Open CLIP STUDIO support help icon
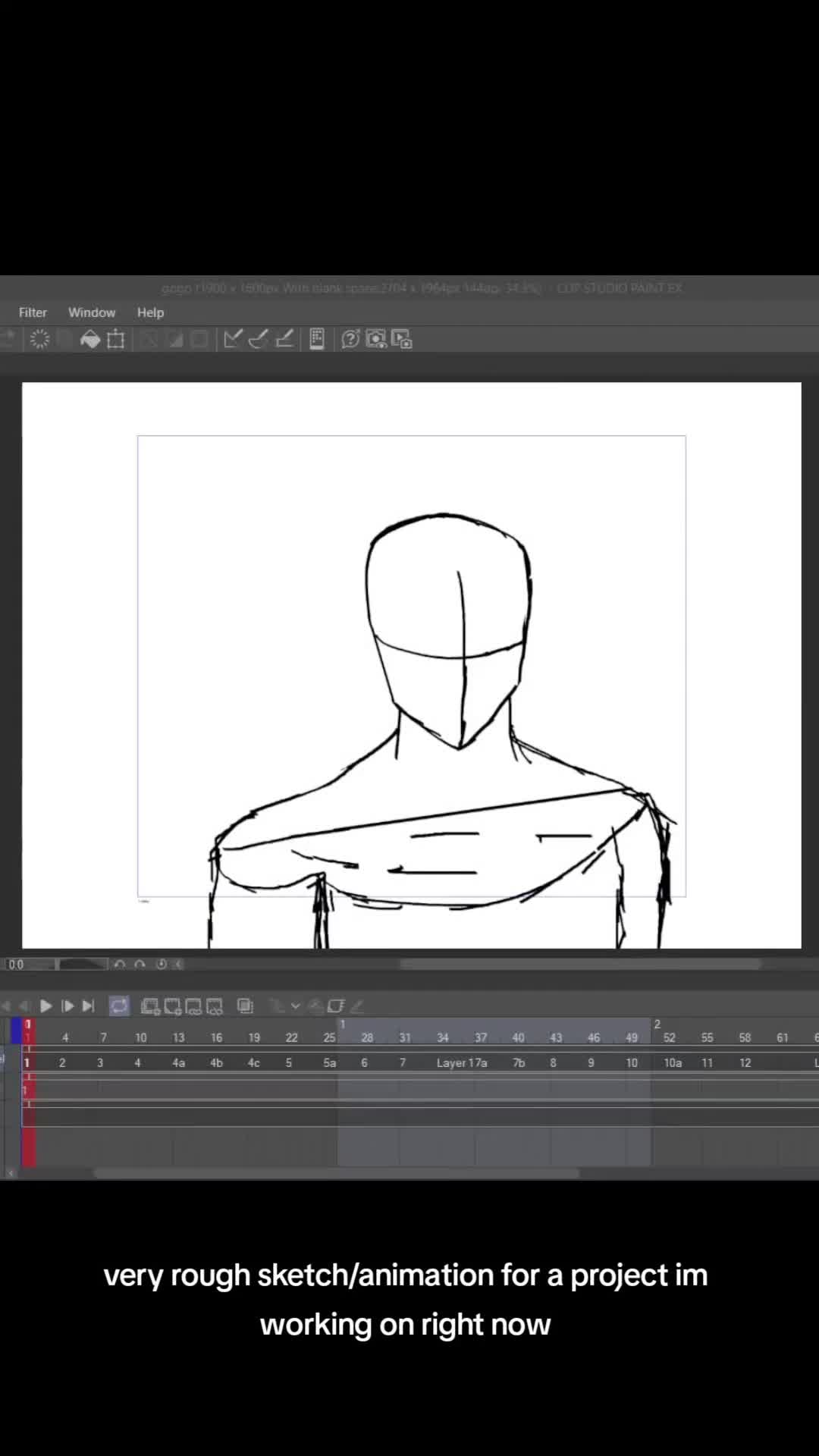This screenshot has height=1456, width=819. 350,339
